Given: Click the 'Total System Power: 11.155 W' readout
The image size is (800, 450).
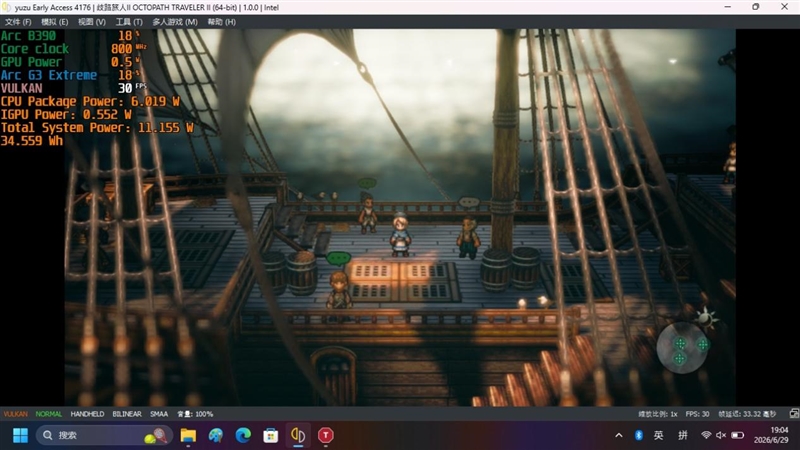Looking at the screenshot, I should (x=97, y=128).
